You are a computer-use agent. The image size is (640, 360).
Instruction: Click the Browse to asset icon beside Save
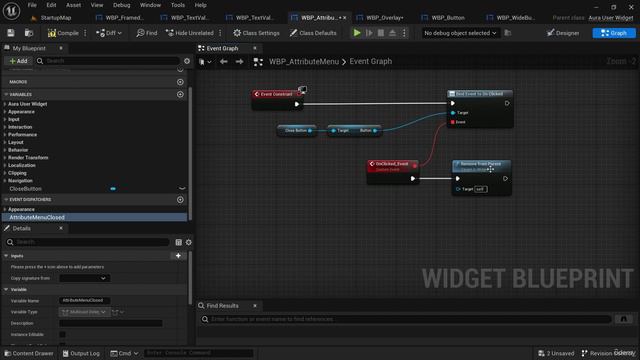[29, 33]
